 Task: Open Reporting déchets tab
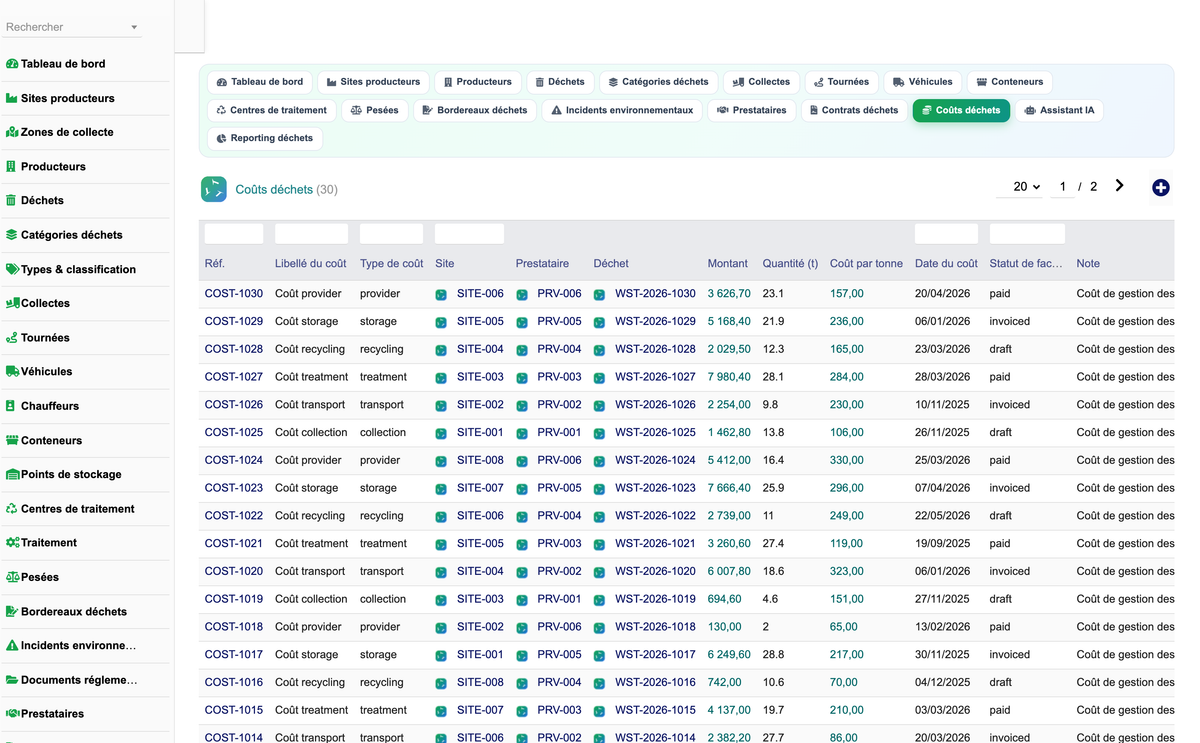point(264,138)
